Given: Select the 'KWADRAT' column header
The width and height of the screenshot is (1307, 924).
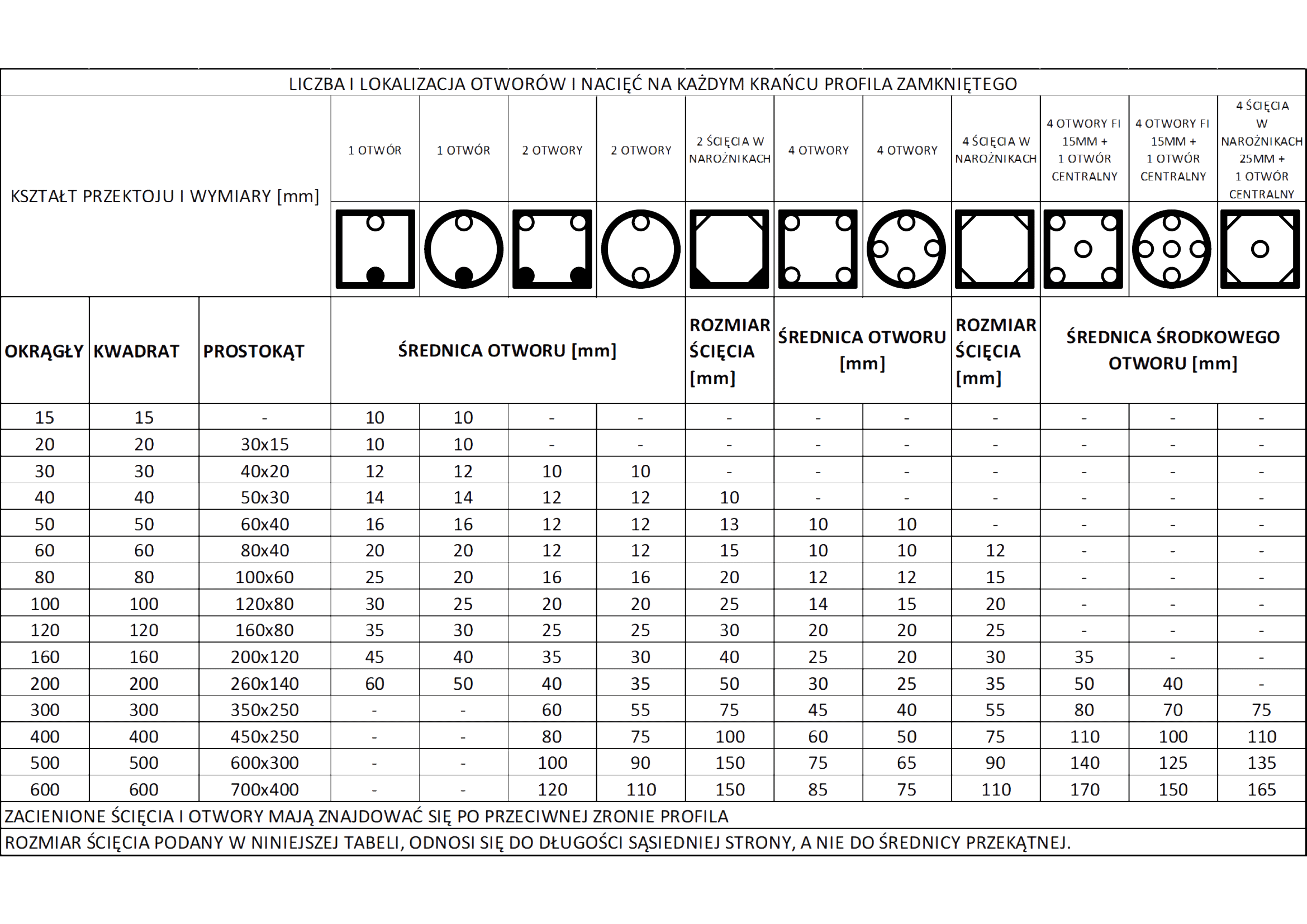Looking at the screenshot, I should click(x=136, y=351).
